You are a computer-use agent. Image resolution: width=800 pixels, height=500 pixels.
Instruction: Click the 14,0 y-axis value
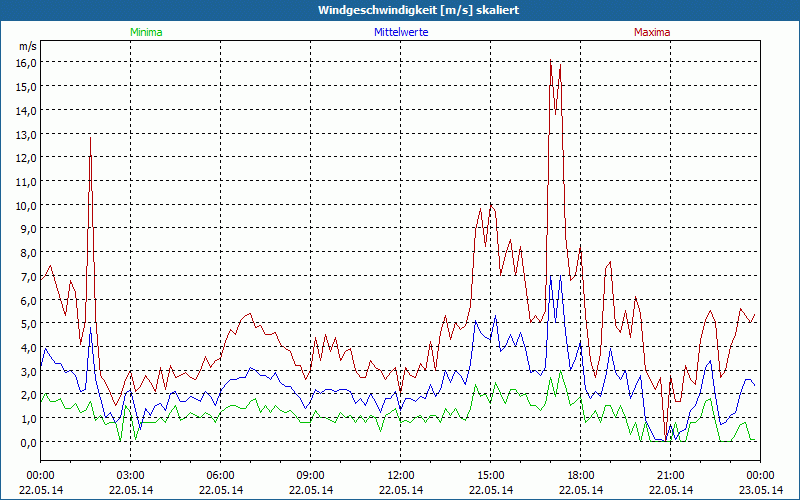click(28, 110)
